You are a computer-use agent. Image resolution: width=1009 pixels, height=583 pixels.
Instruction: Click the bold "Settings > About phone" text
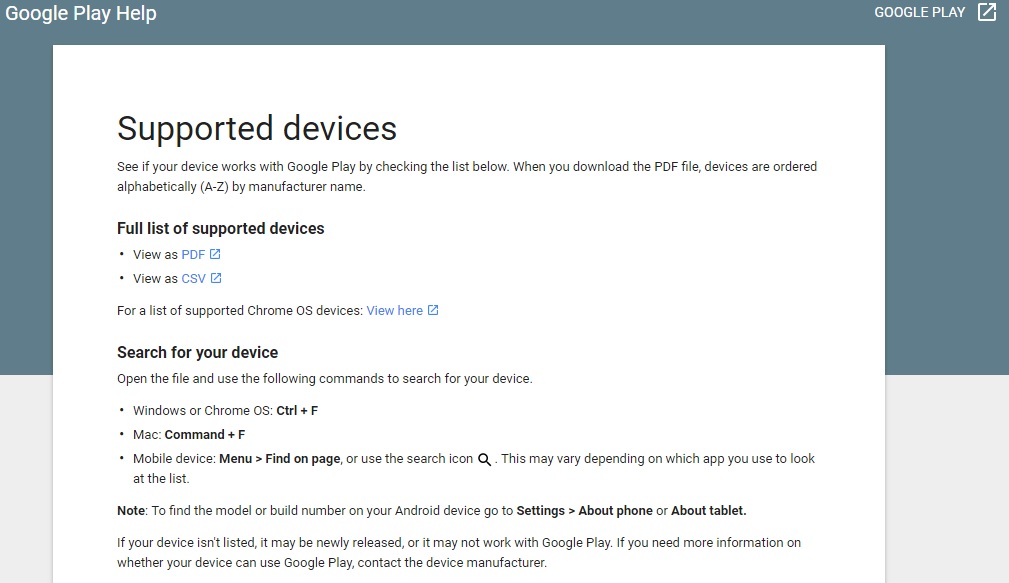[x=584, y=511]
